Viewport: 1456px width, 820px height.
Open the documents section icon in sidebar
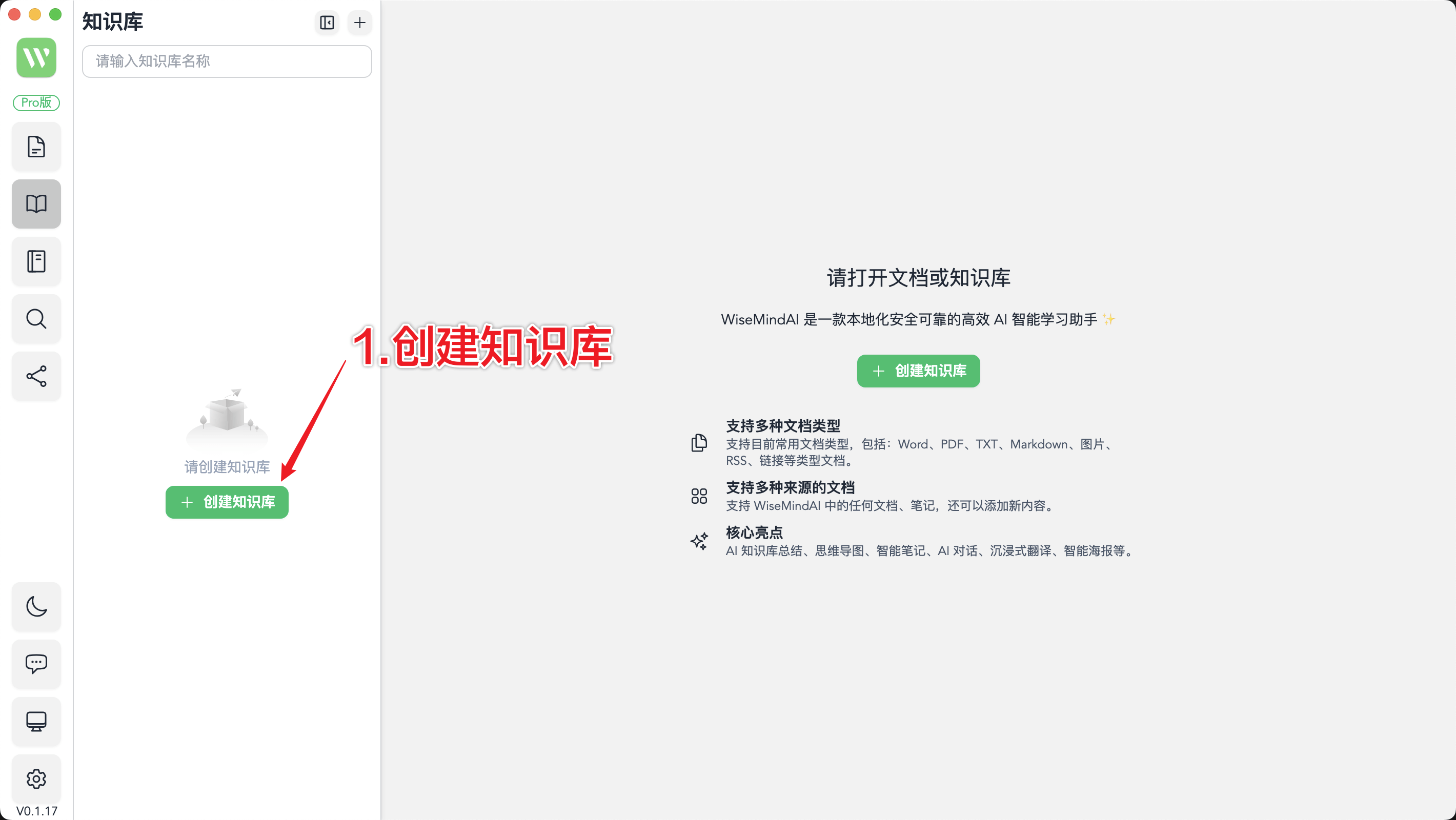click(x=36, y=147)
